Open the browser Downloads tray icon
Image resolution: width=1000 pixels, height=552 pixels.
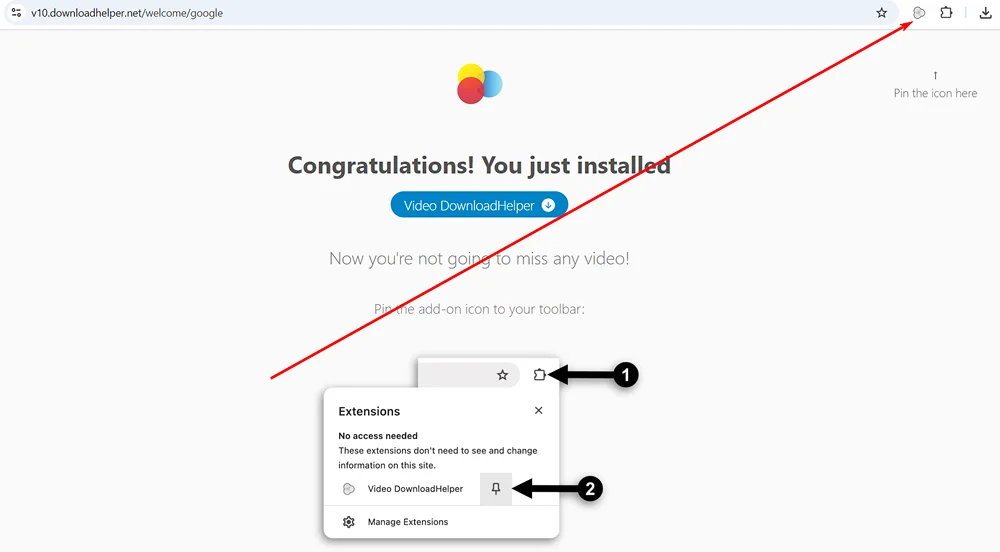click(985, 13)
